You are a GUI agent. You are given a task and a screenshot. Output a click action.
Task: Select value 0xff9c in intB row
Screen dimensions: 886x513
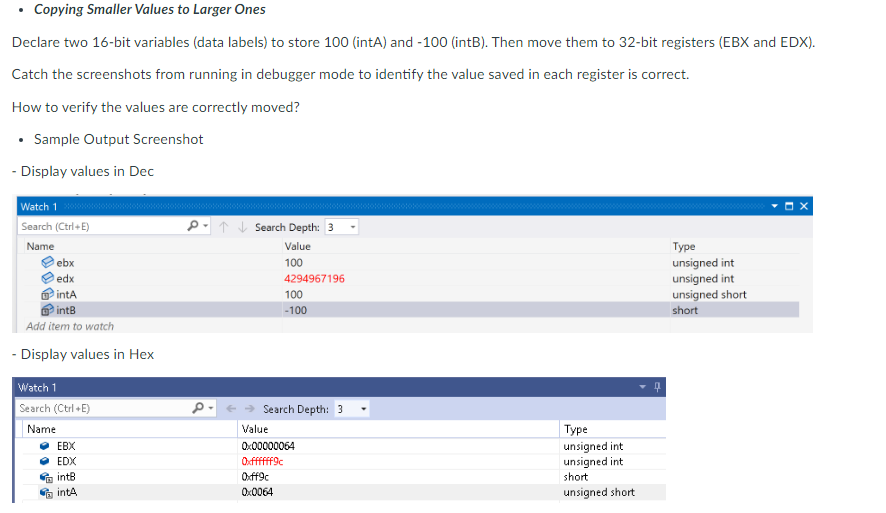click(x=255, y=477)
